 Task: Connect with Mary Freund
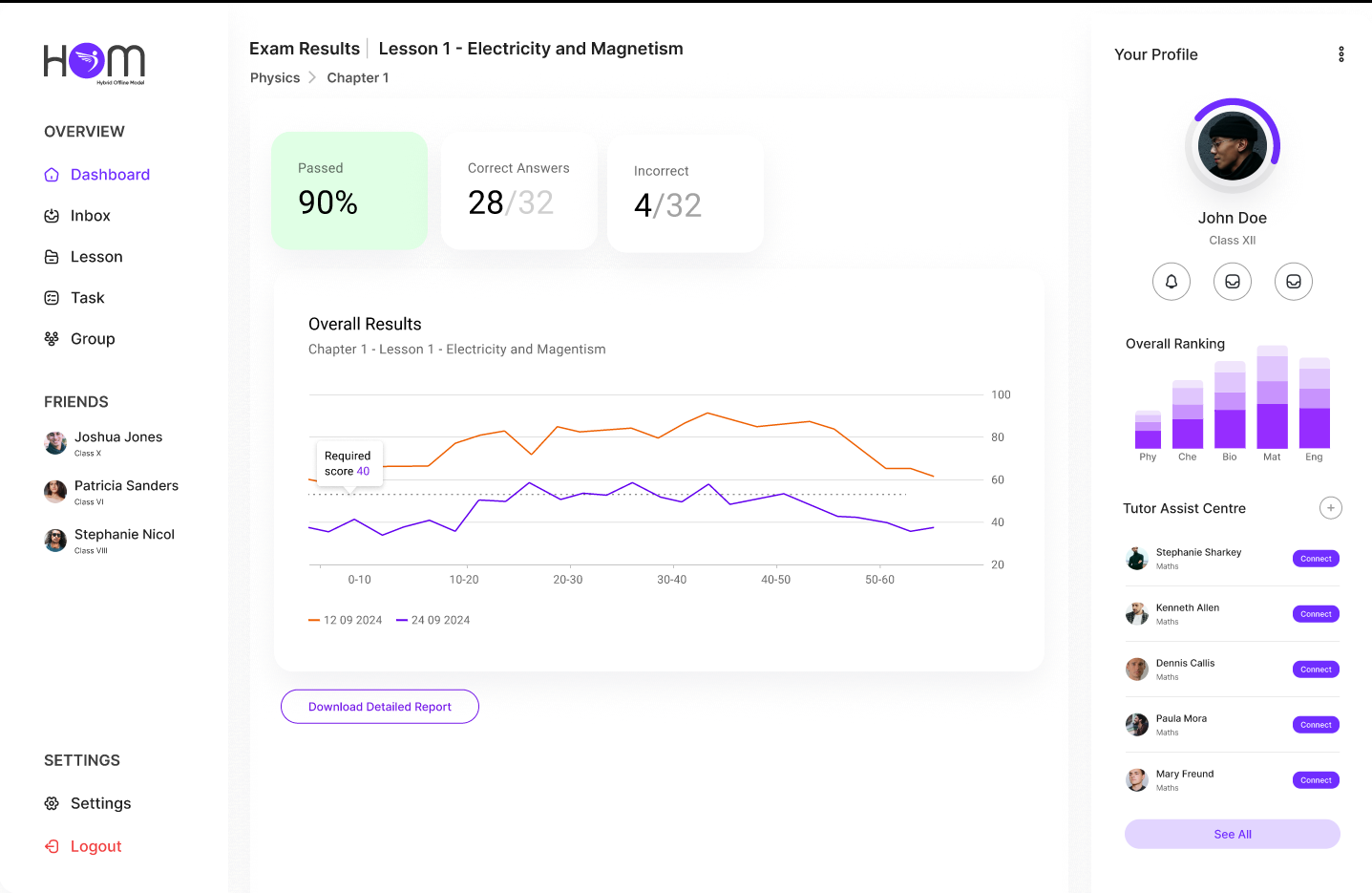point(1316,779)
